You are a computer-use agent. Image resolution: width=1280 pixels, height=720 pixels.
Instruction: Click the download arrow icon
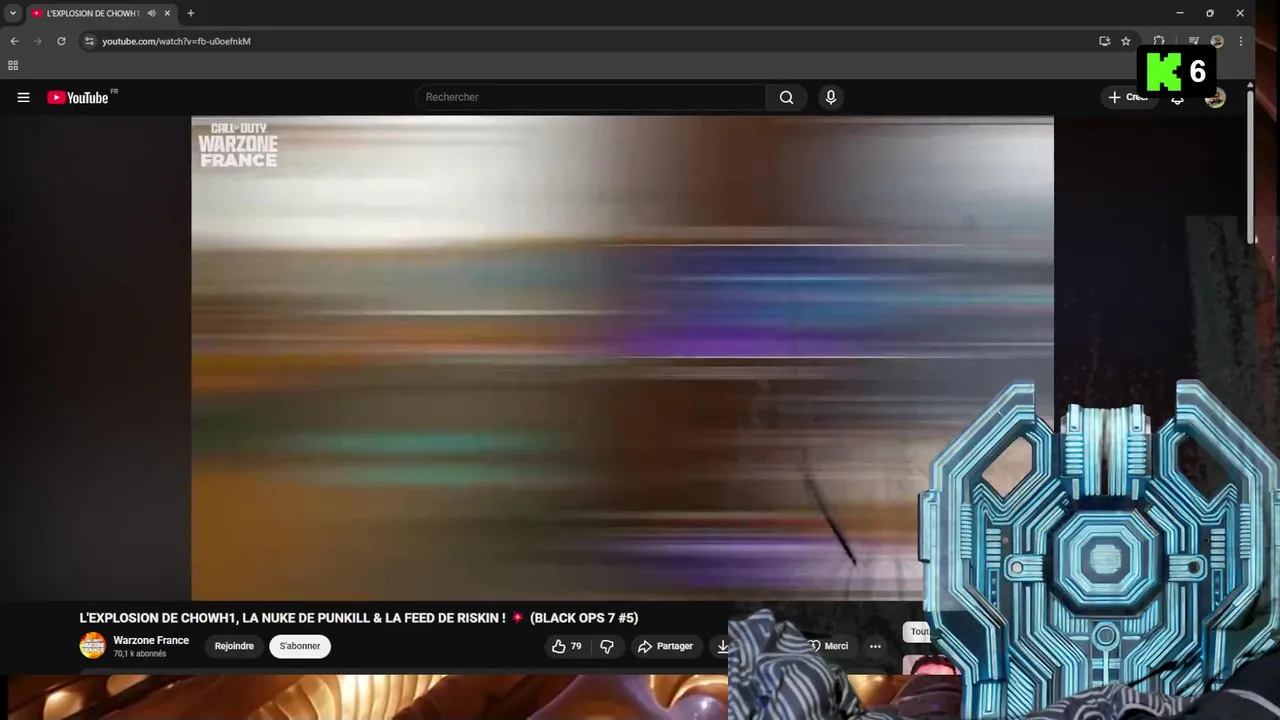(722, 646)
